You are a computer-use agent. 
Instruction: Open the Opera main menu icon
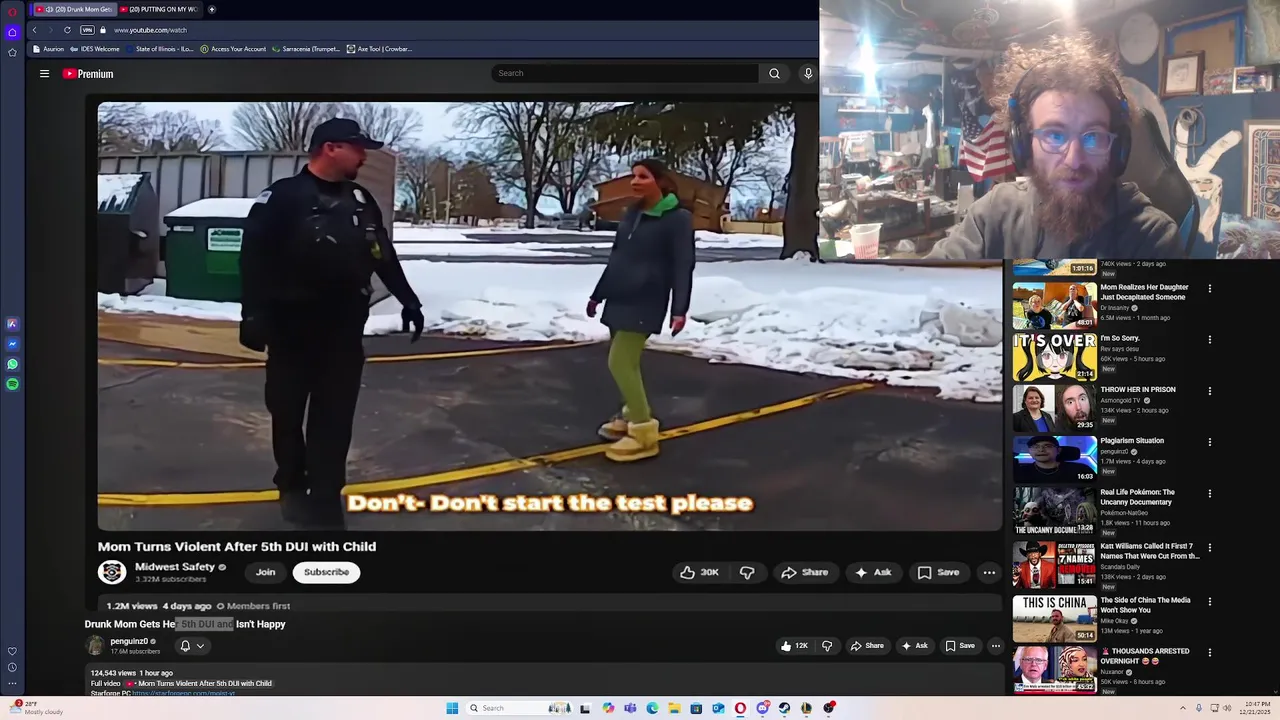tap(12, 12)
